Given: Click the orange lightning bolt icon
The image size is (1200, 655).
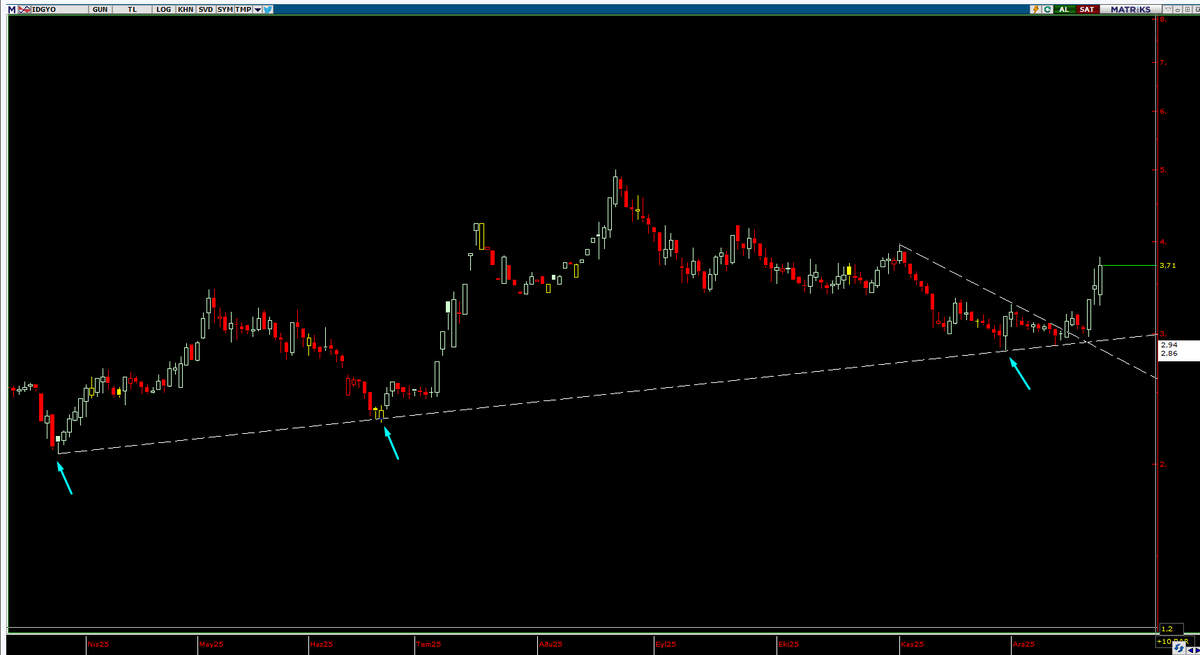Looking at the screenshot, I should (x=1035, y=9).
